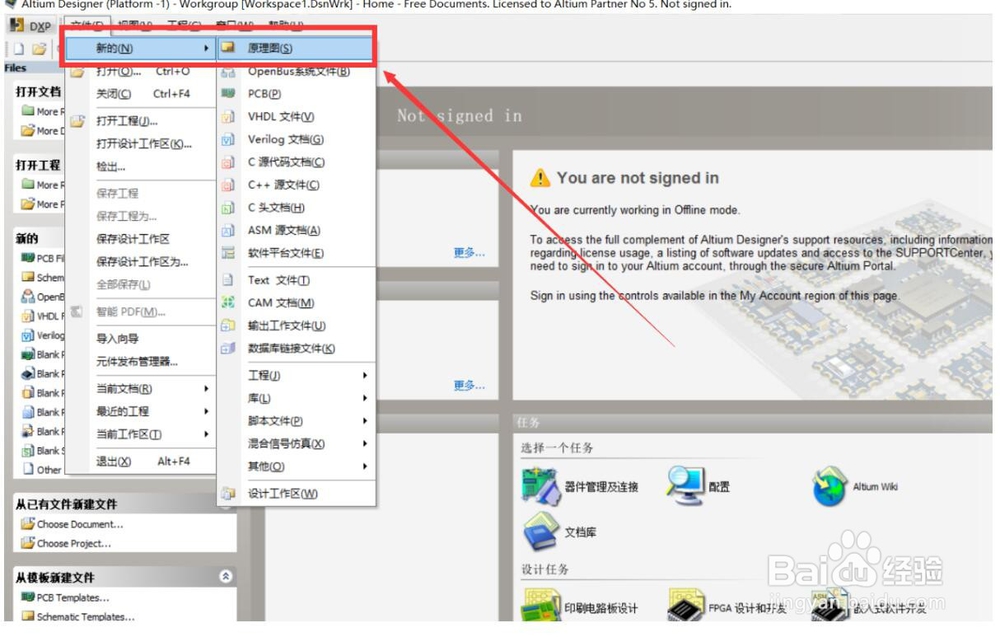Expand the 库(L) submenu

[x=296, y=398]
